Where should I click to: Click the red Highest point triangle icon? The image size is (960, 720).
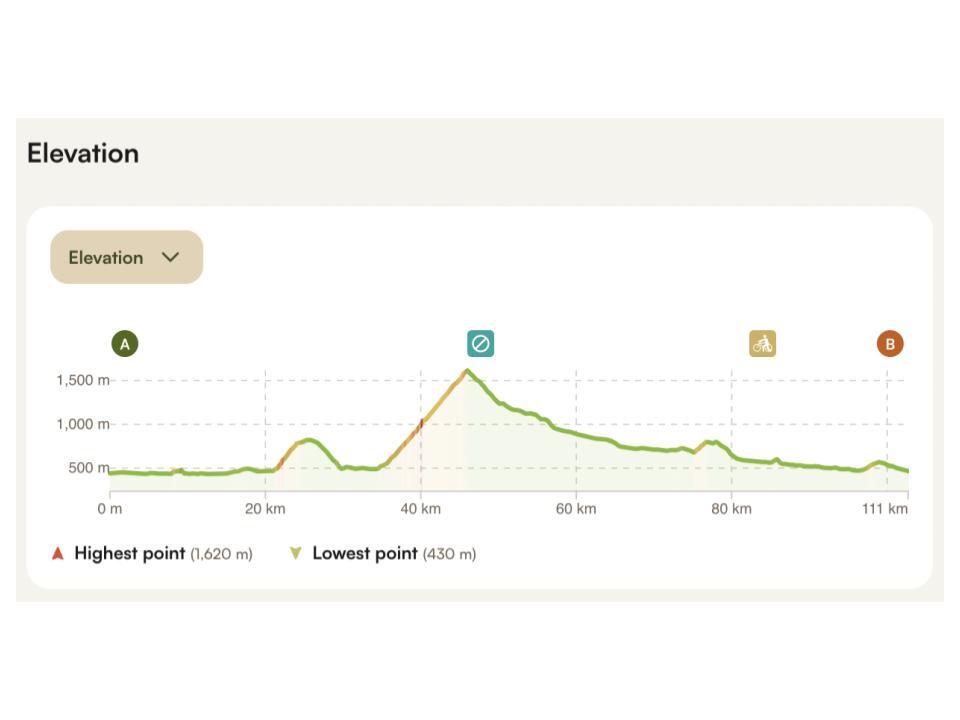click(58, 553)
